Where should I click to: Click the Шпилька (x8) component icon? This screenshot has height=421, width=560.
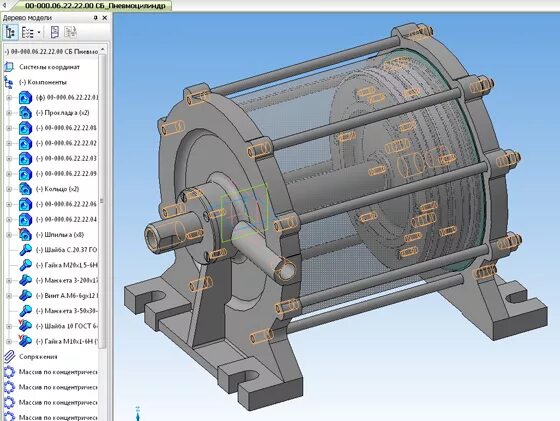point(25,235)
